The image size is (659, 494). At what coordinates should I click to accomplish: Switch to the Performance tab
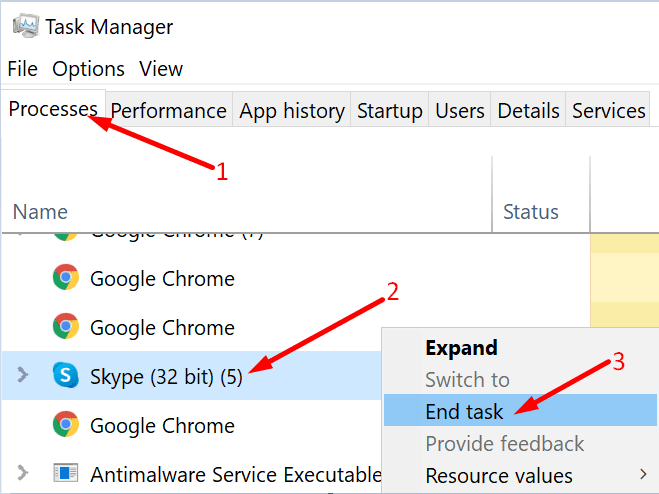click(x=168, y=111)
